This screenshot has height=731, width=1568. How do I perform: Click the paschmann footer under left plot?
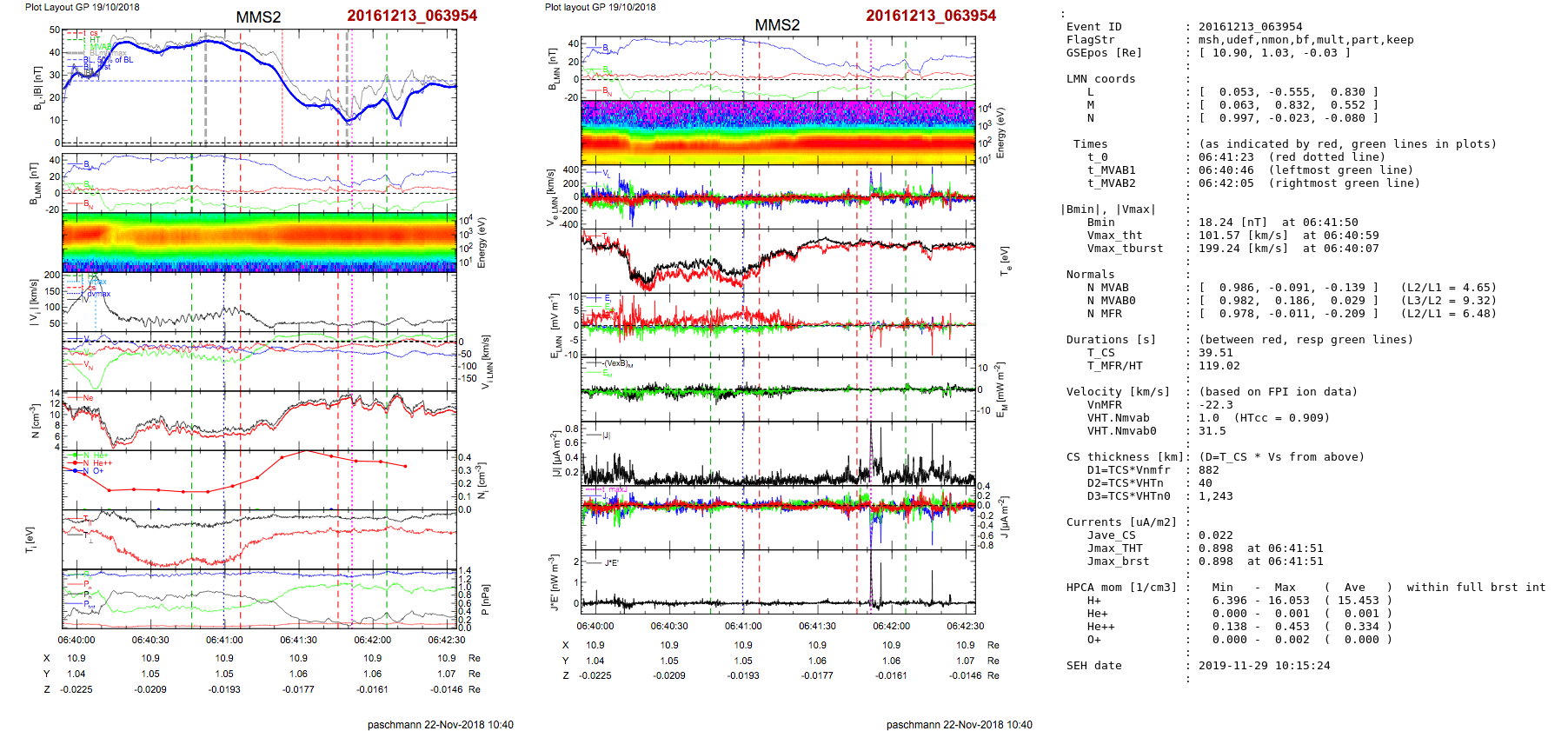click(x=440, y=724)
